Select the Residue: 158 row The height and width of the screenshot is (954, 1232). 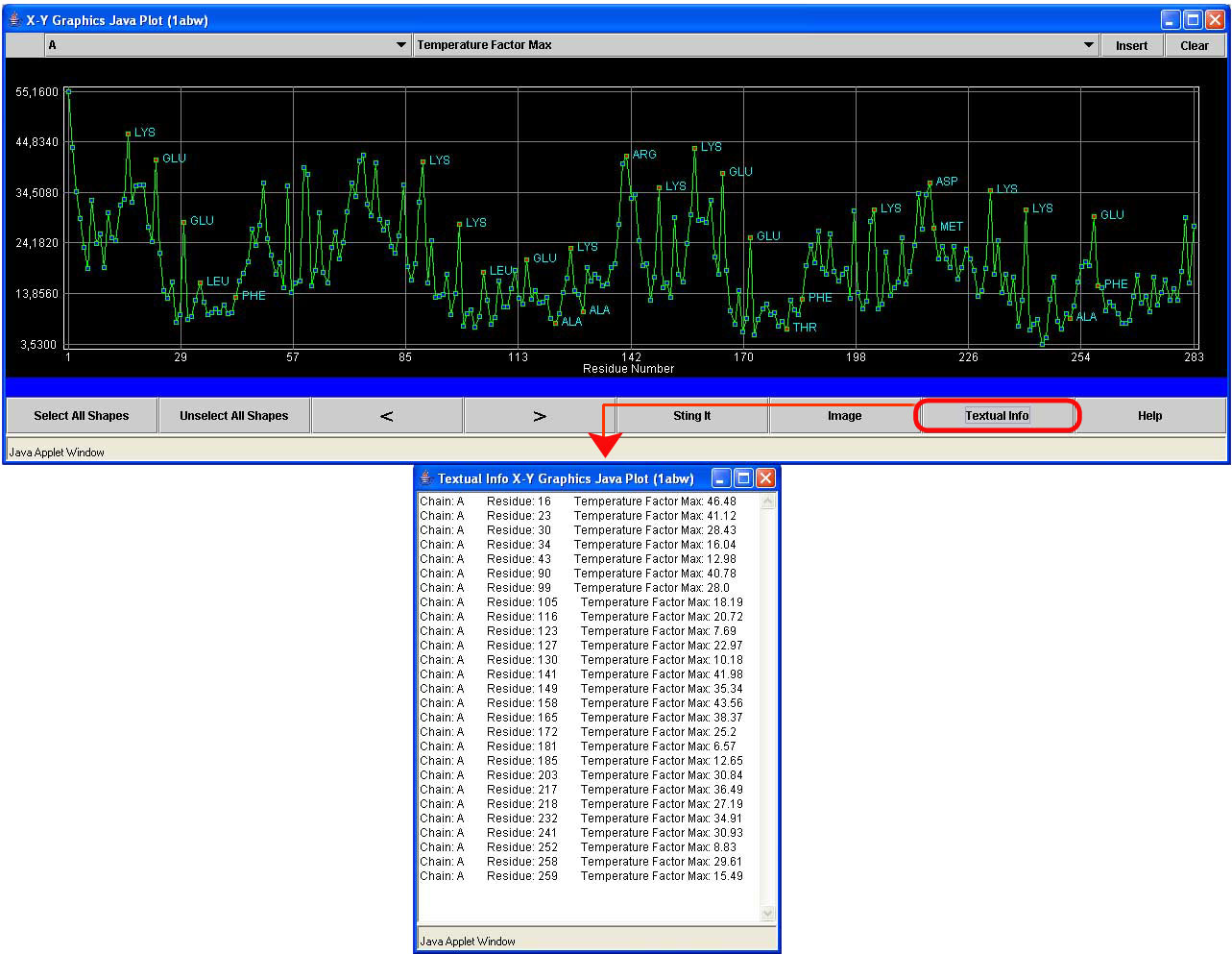[x=582, y=703]
